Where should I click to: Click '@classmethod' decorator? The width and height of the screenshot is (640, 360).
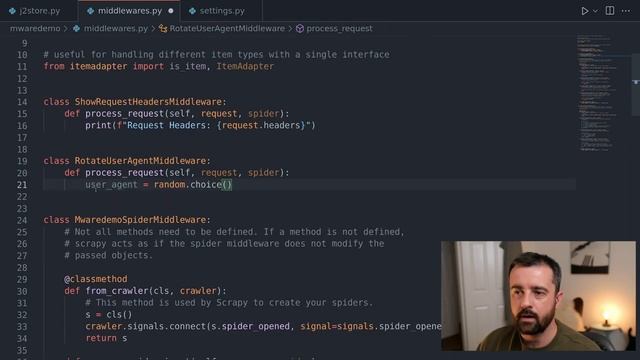click(96, 279)
